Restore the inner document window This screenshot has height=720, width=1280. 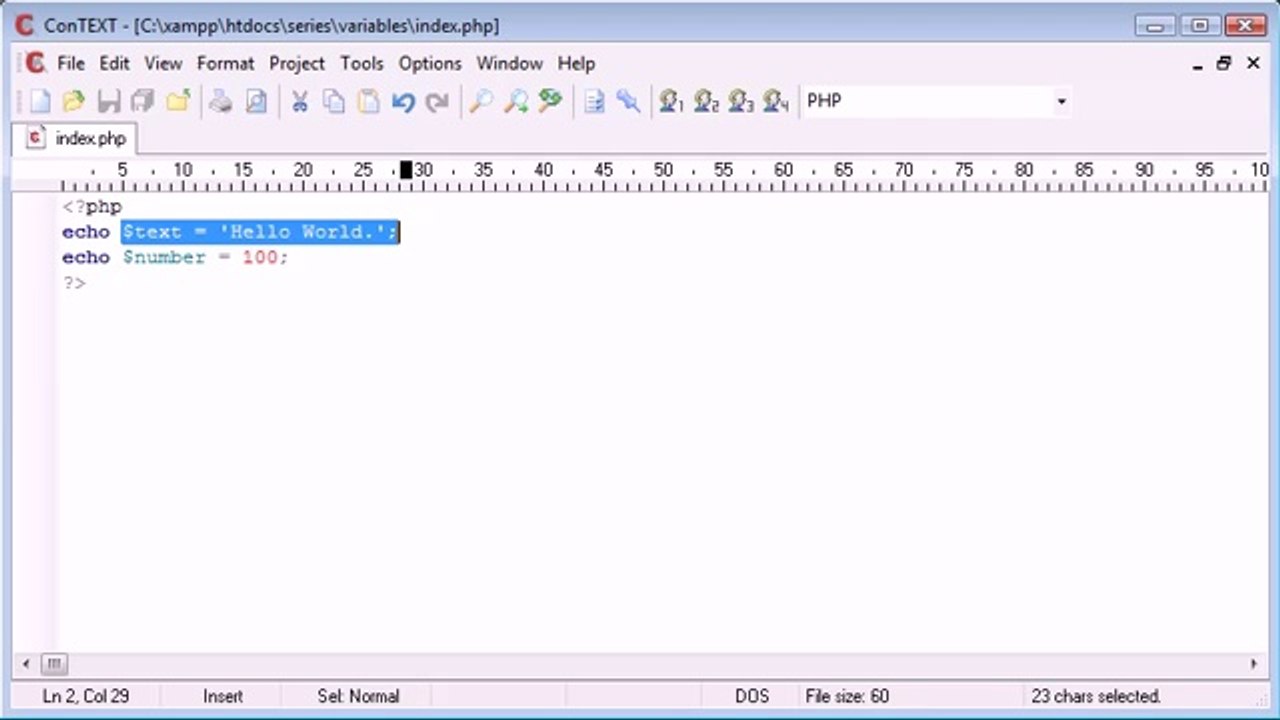[1224, 64]
